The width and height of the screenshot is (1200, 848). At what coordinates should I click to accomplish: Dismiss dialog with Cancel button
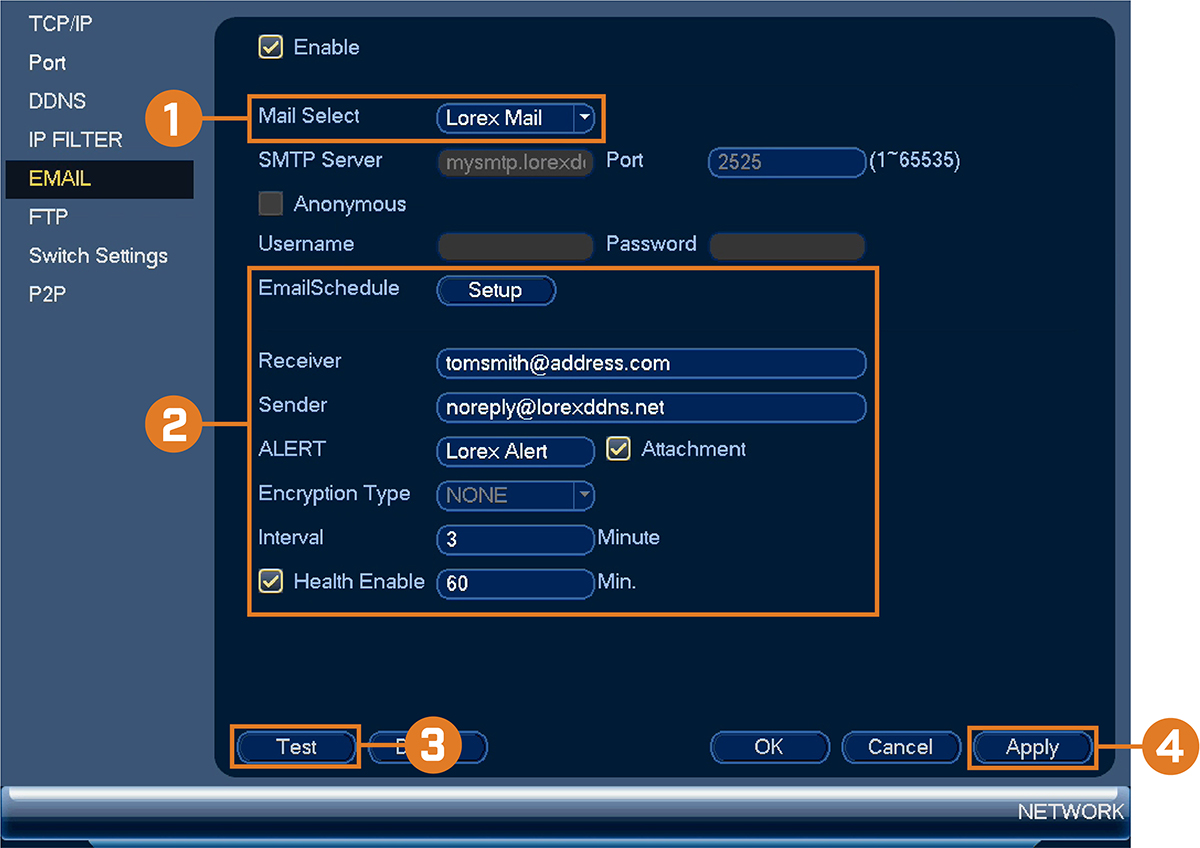(x=901, y=747)
